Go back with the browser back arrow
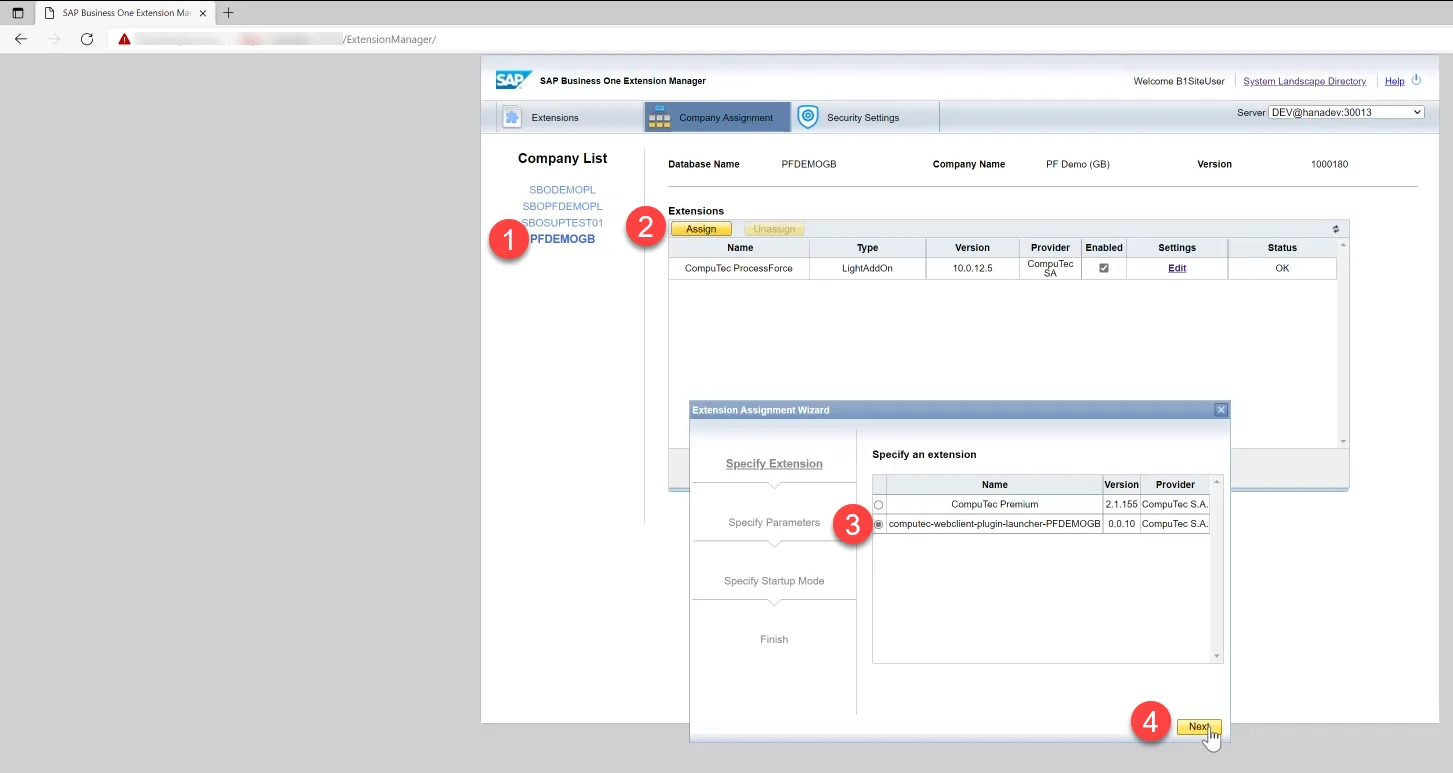Screen dimensions: 1453x773 [20, 39]
